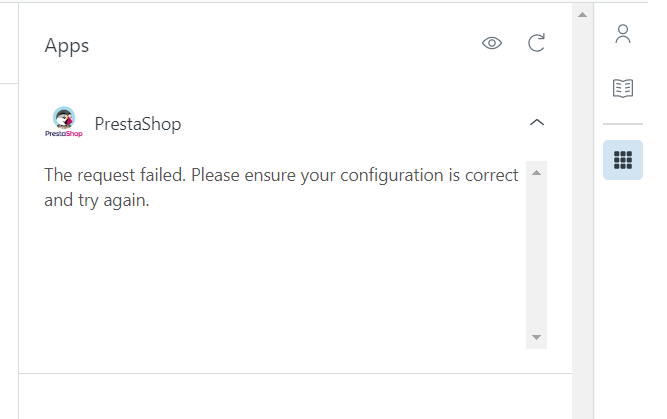
Task: Click the divider line in right sidebar
Action: (623, 125)
